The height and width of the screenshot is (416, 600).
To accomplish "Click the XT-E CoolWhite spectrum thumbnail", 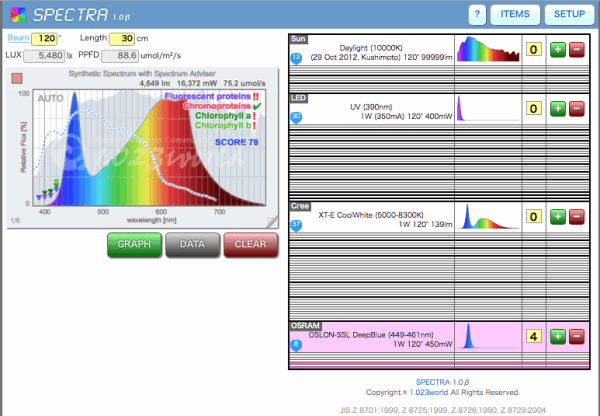I will tap(488, 217).
